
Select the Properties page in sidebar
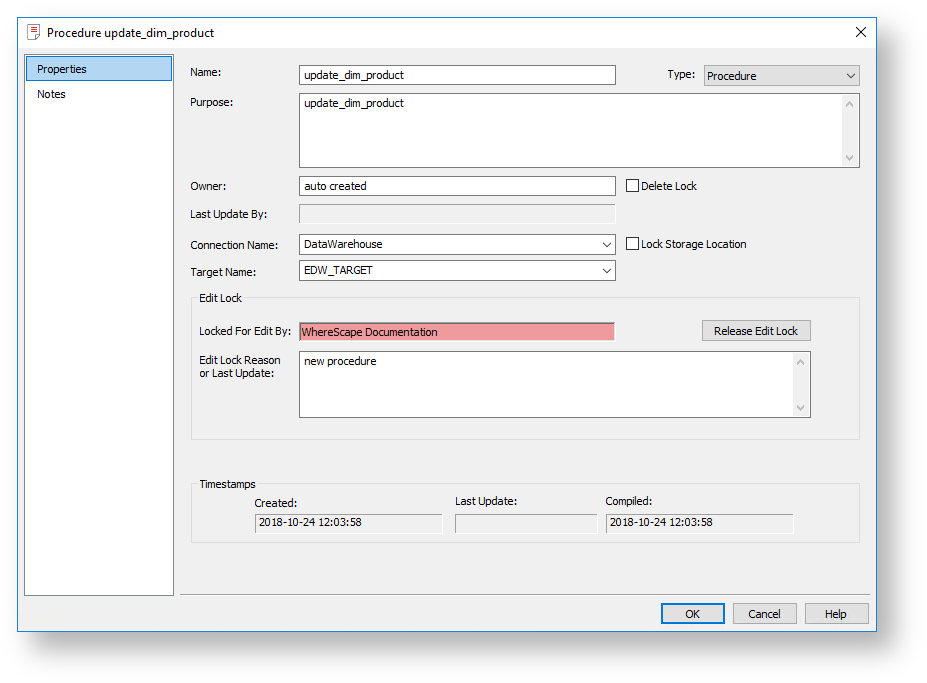99,69
